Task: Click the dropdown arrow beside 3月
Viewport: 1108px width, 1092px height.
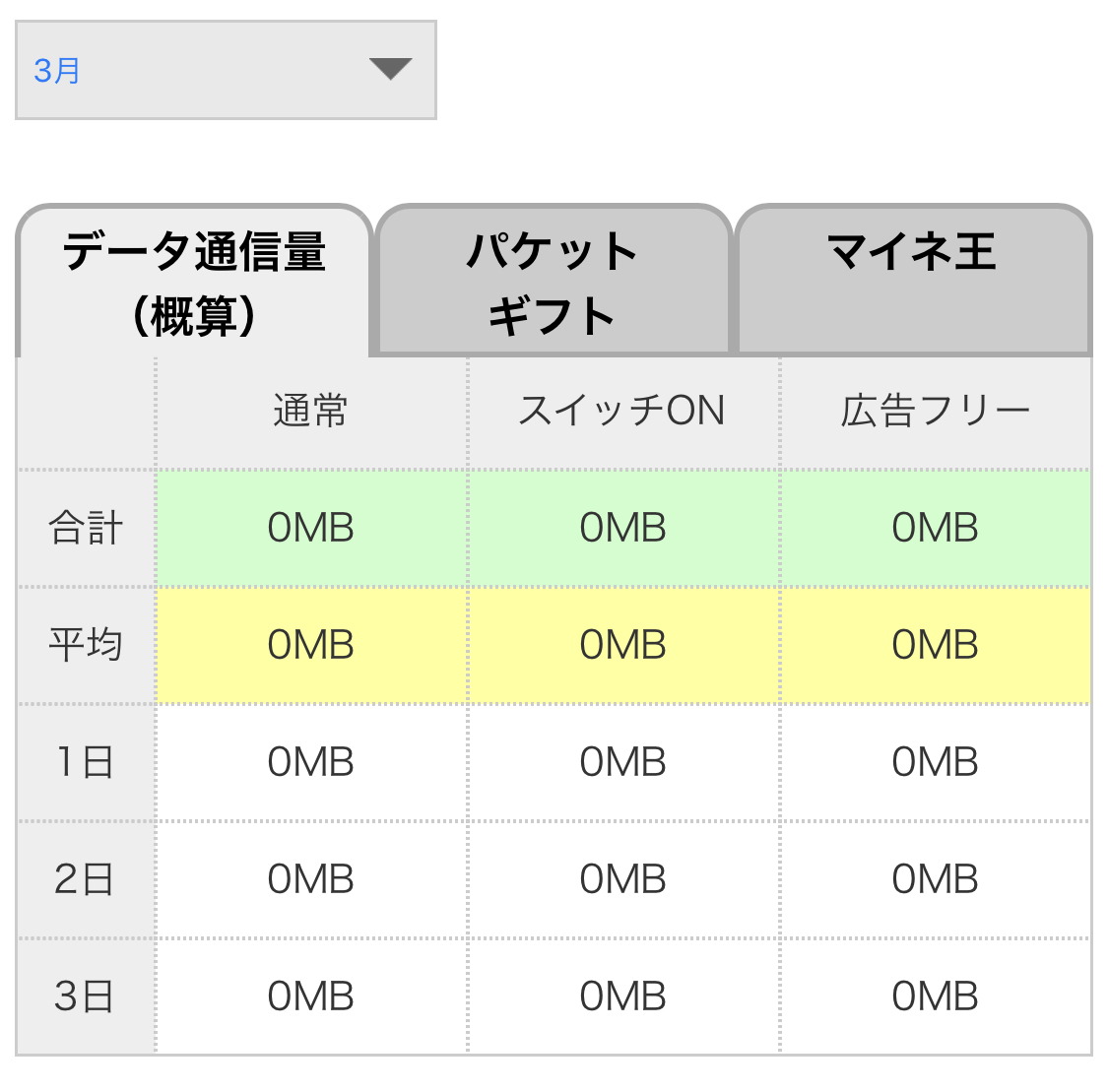Action: (390, 69)
